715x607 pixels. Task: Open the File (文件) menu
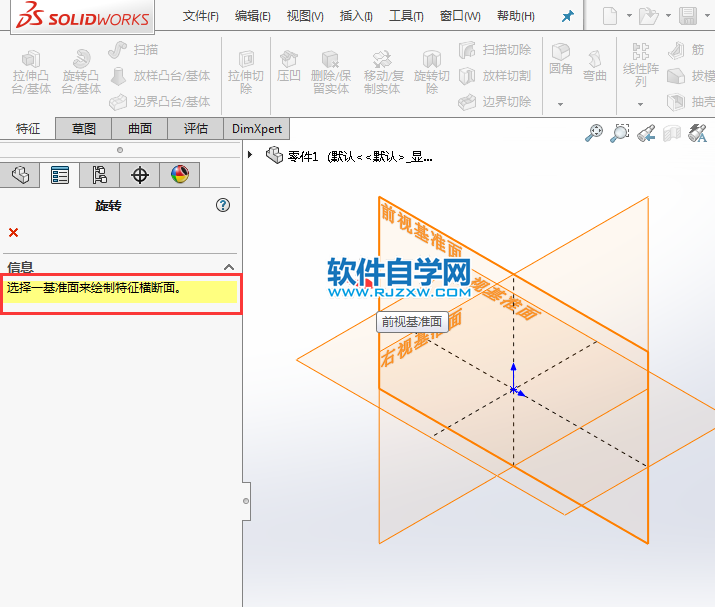(x=200, y=16)
